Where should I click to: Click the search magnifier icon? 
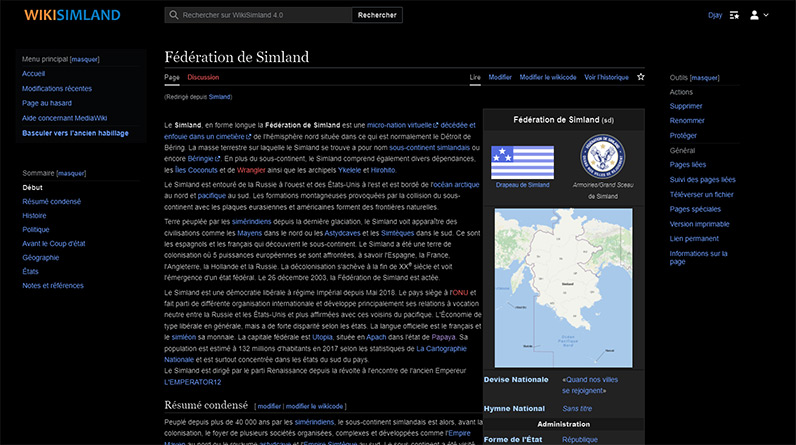pos(175,16)
